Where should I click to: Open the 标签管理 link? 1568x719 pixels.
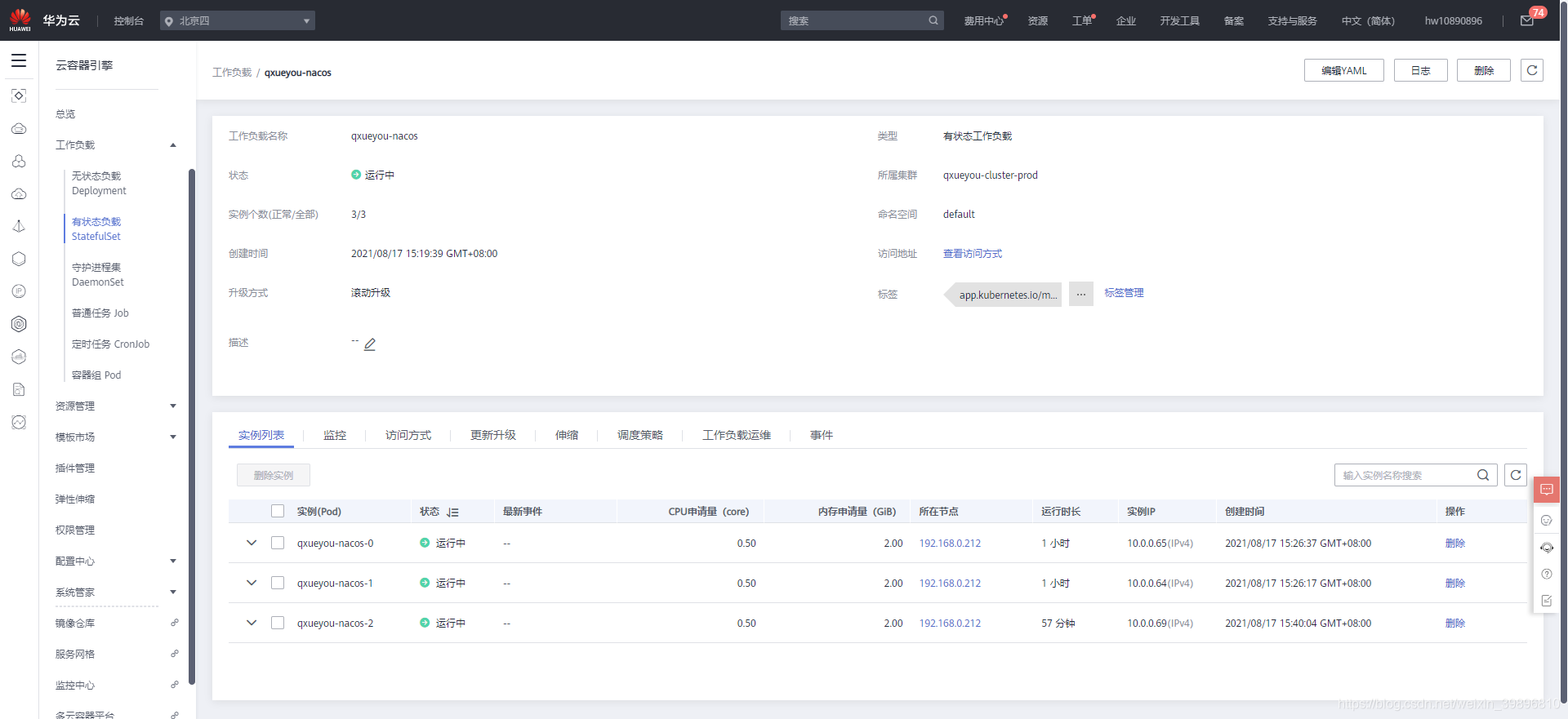[1125, 293]
